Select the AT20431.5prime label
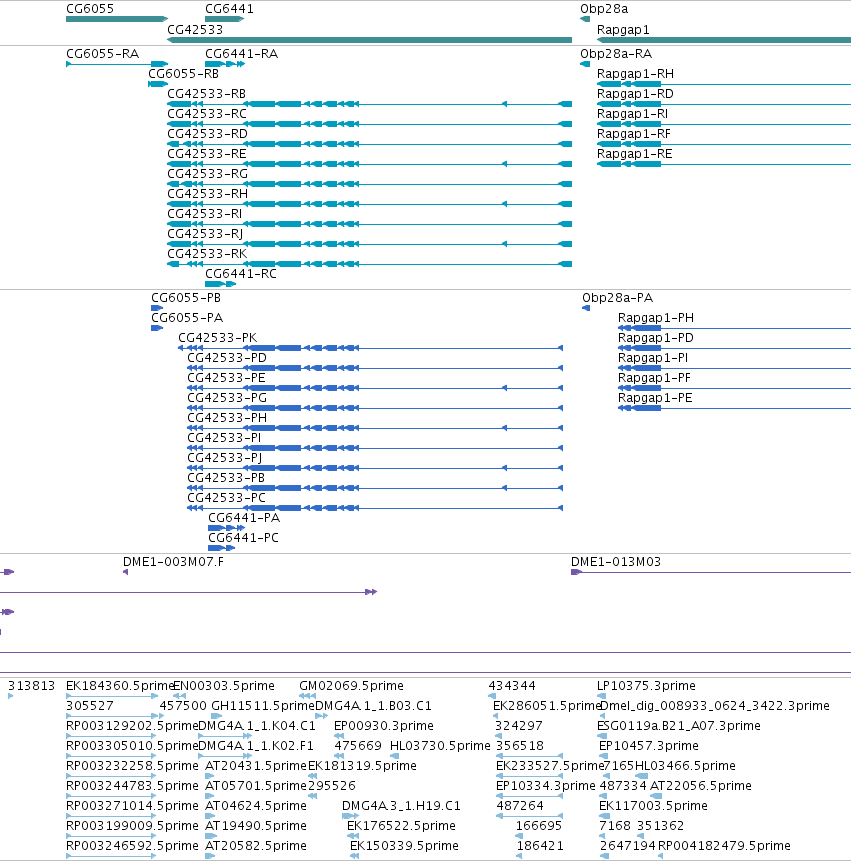 coord(256,766)
